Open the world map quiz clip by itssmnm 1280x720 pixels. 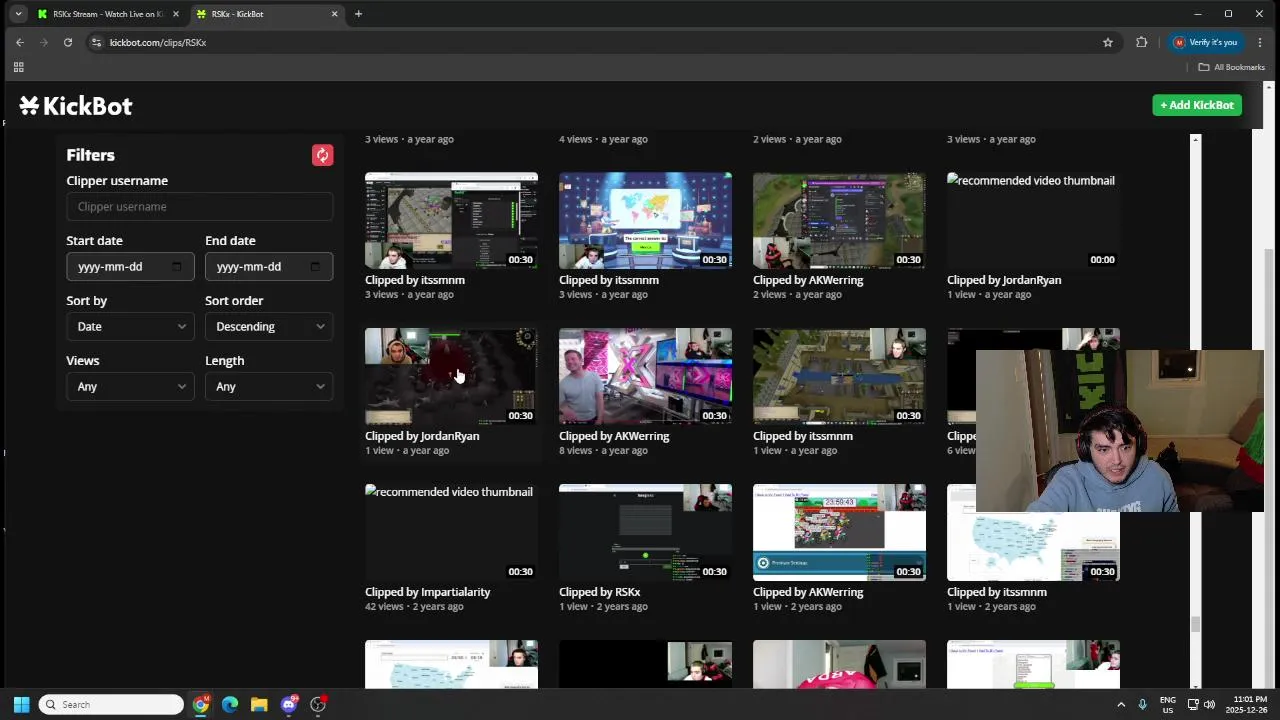(x=645, y=220)
